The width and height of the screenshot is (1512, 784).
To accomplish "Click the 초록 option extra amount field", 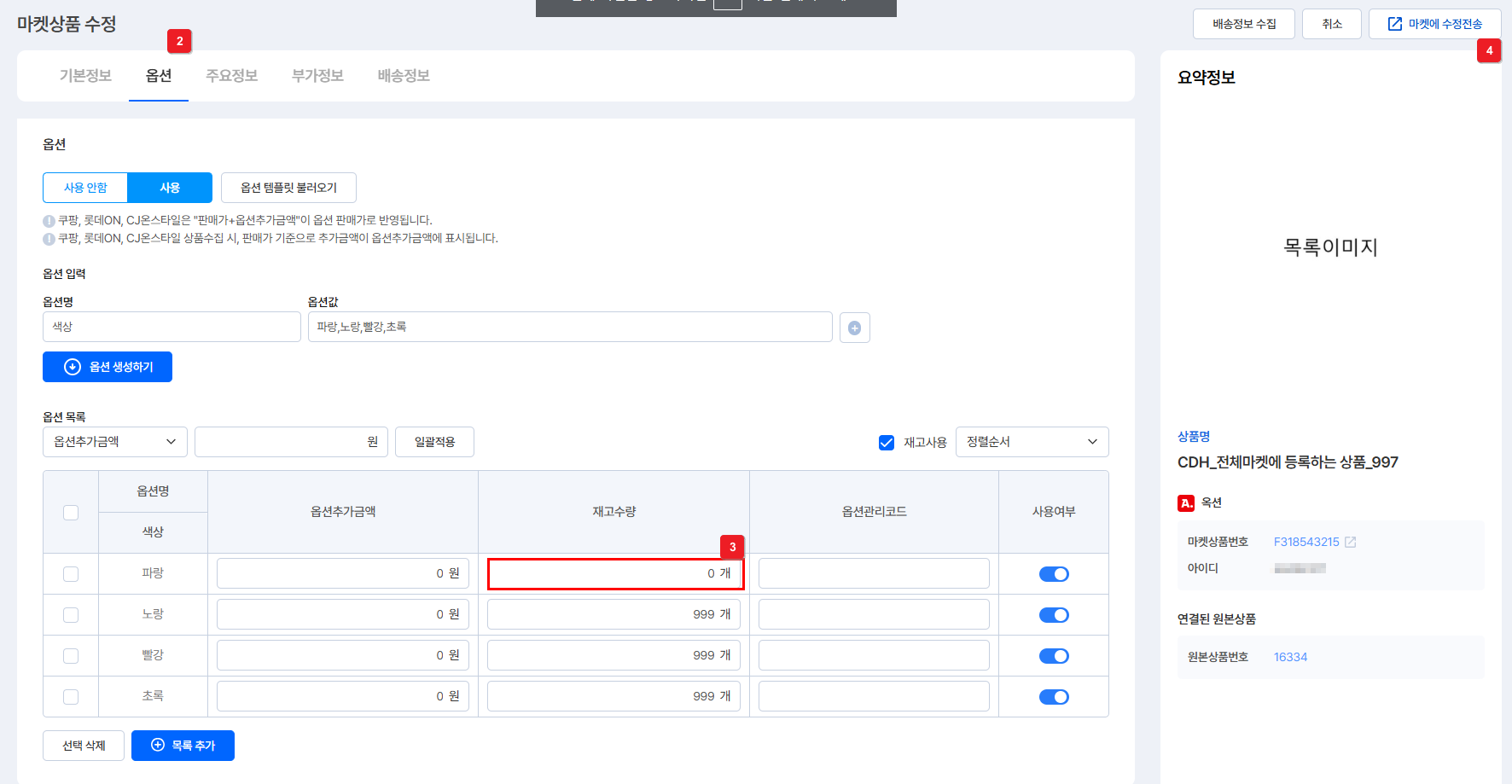I will tap(343, 696).
